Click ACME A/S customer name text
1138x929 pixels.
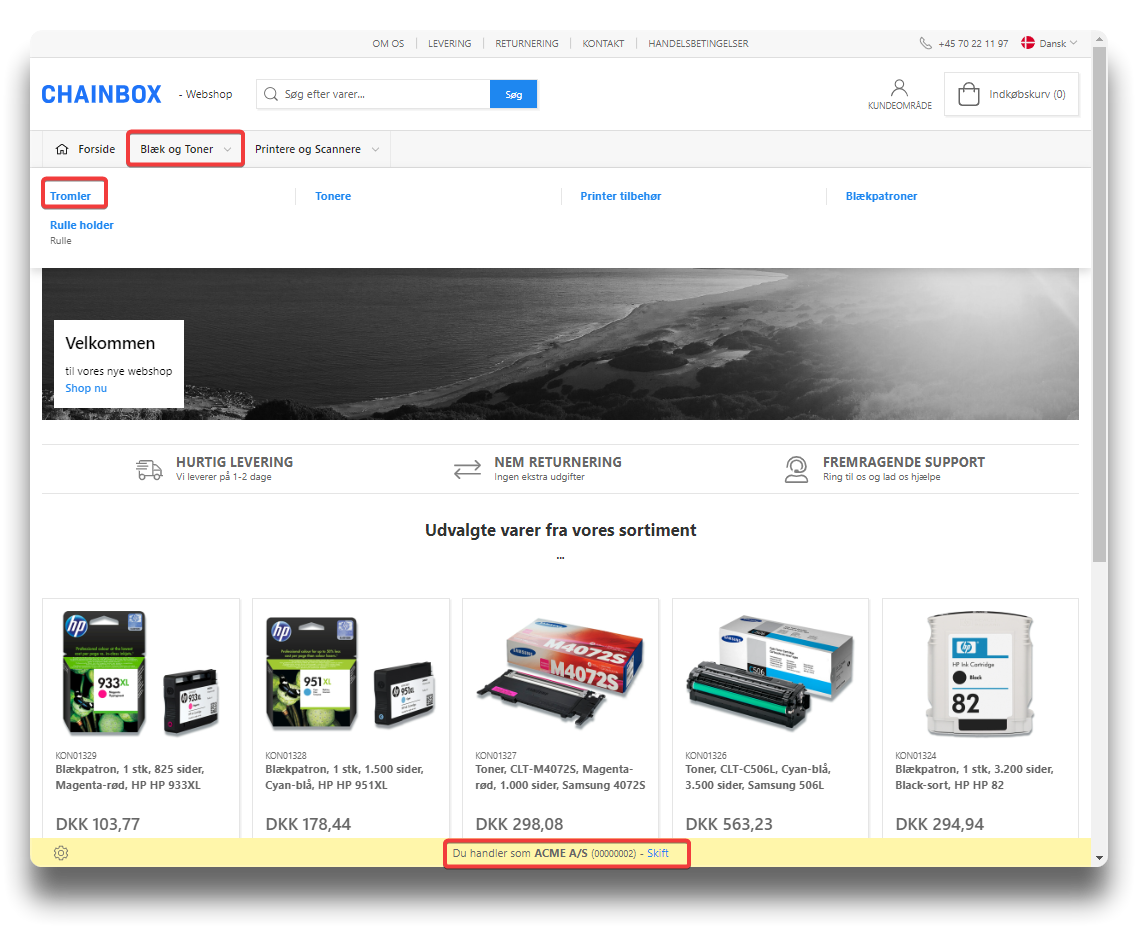pos(561,853)
